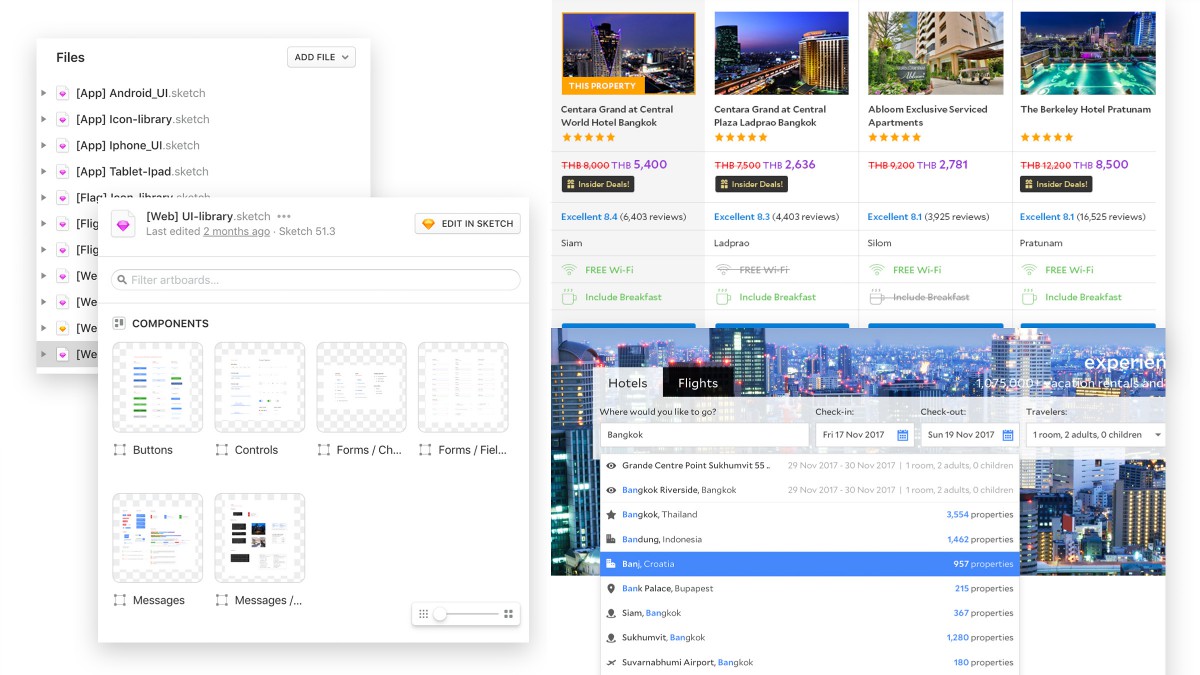Open the ADD FILE dropdown
The width and height of the screenshot is (1200, 675).
[x=321, y=57]
